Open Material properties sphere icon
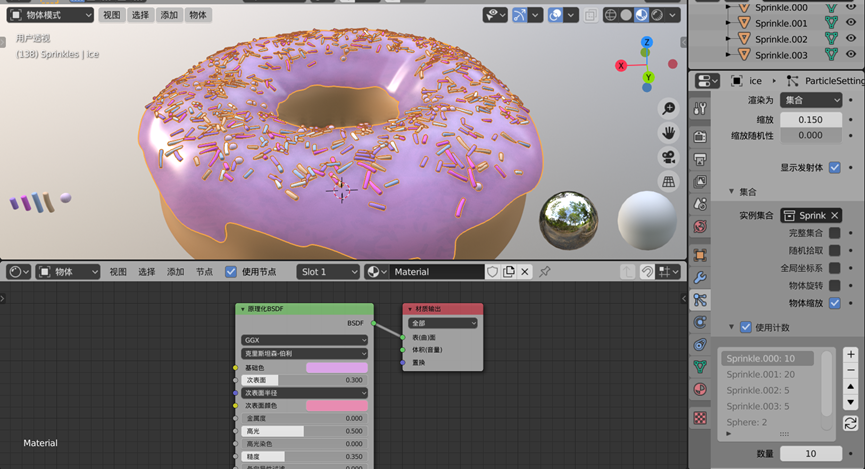Screen dimensions: 865x469 (x=700, y=389)
